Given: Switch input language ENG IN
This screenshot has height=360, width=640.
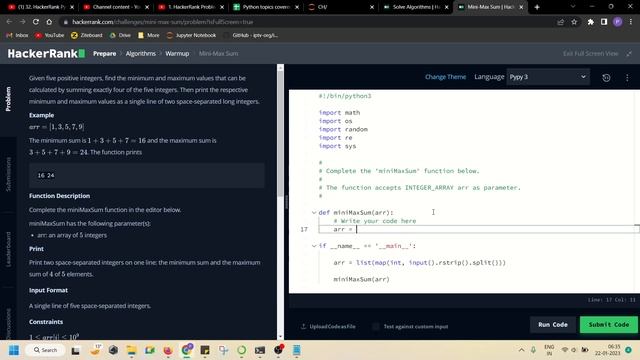Looking at the screenshot, I should pos(549,350).
